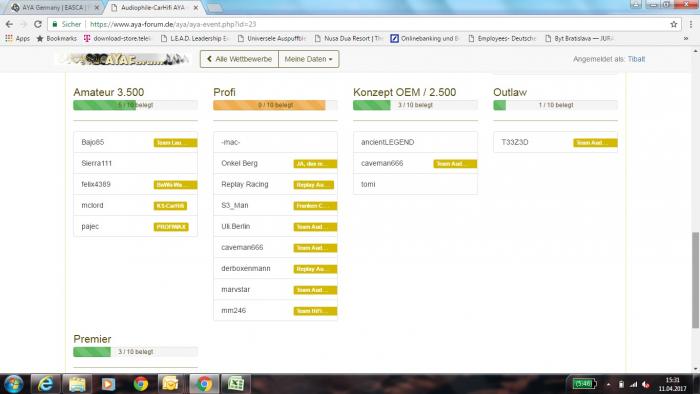
Task: Close the Audiophile-CarHifi AYA tab
Action: pos(196,8)
